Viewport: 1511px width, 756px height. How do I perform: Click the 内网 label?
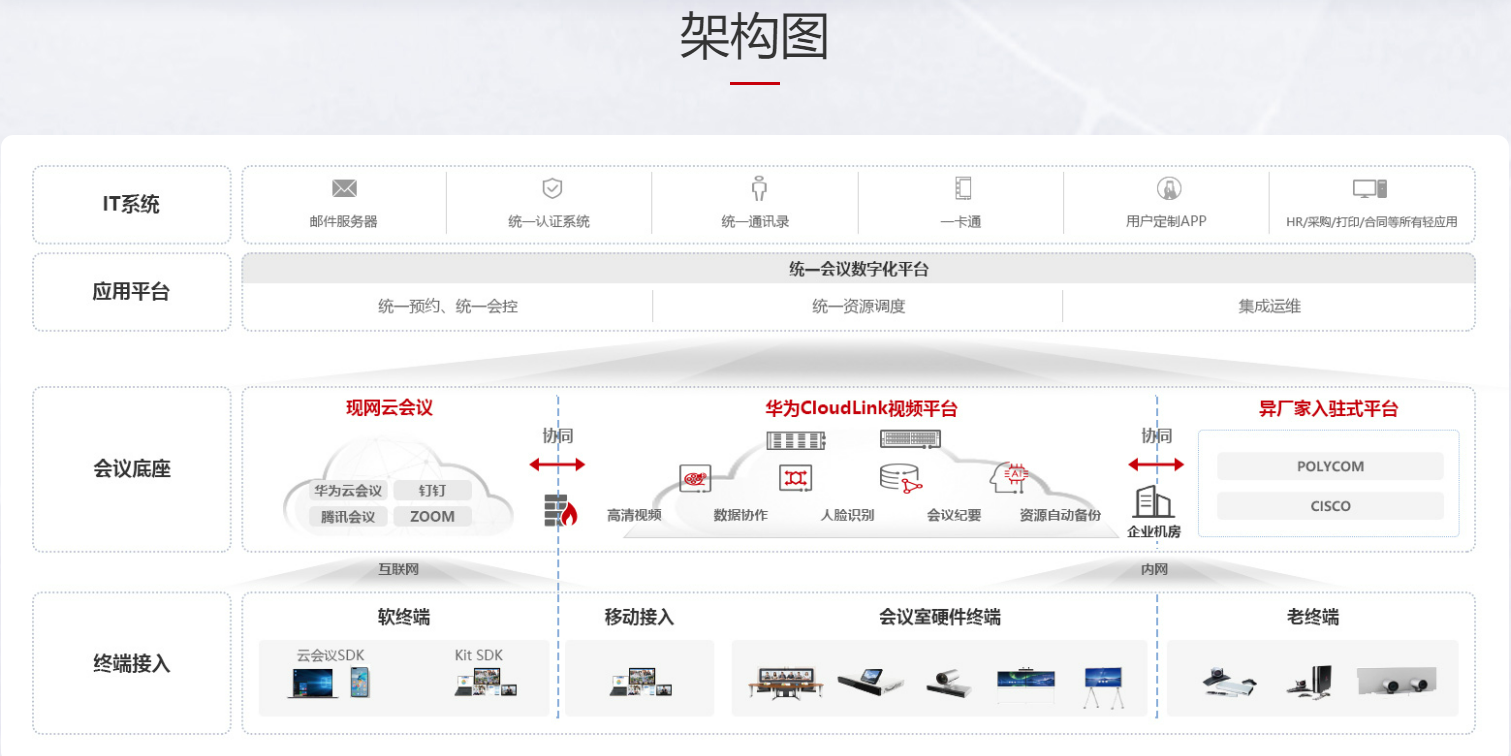click(1154, 569)
